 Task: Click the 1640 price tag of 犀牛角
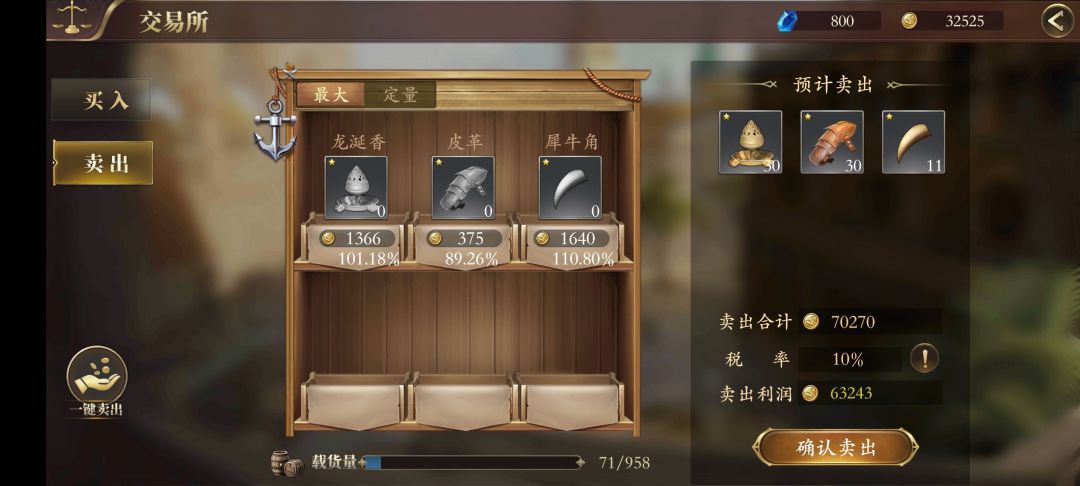(x=570, y=238)
